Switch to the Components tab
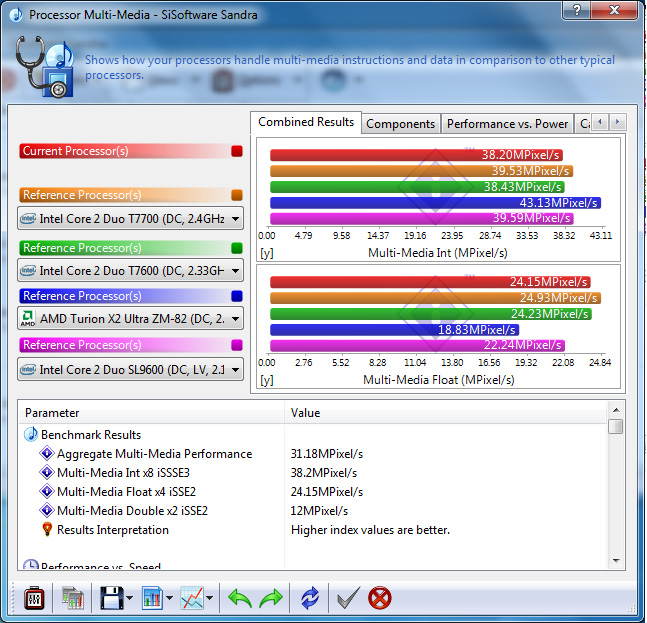647x623 pixels. [400, 124]
